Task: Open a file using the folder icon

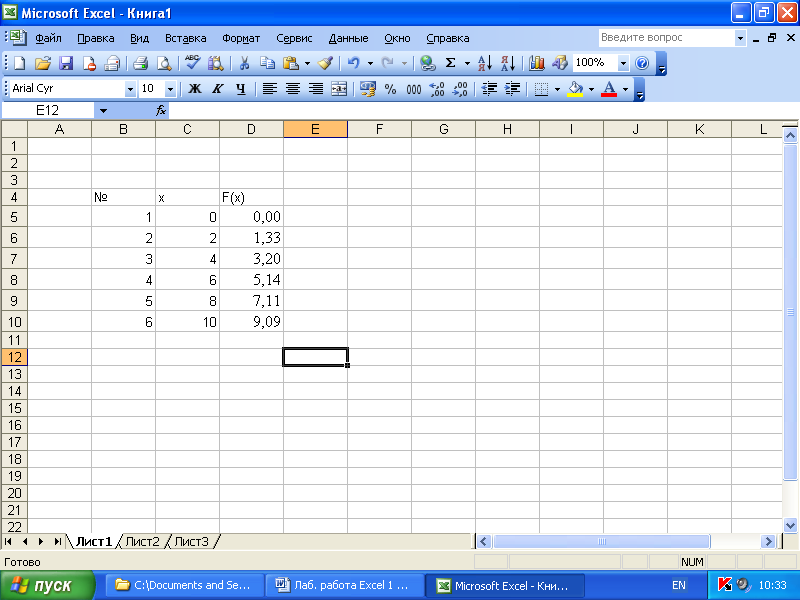Action: pos(43,63)
